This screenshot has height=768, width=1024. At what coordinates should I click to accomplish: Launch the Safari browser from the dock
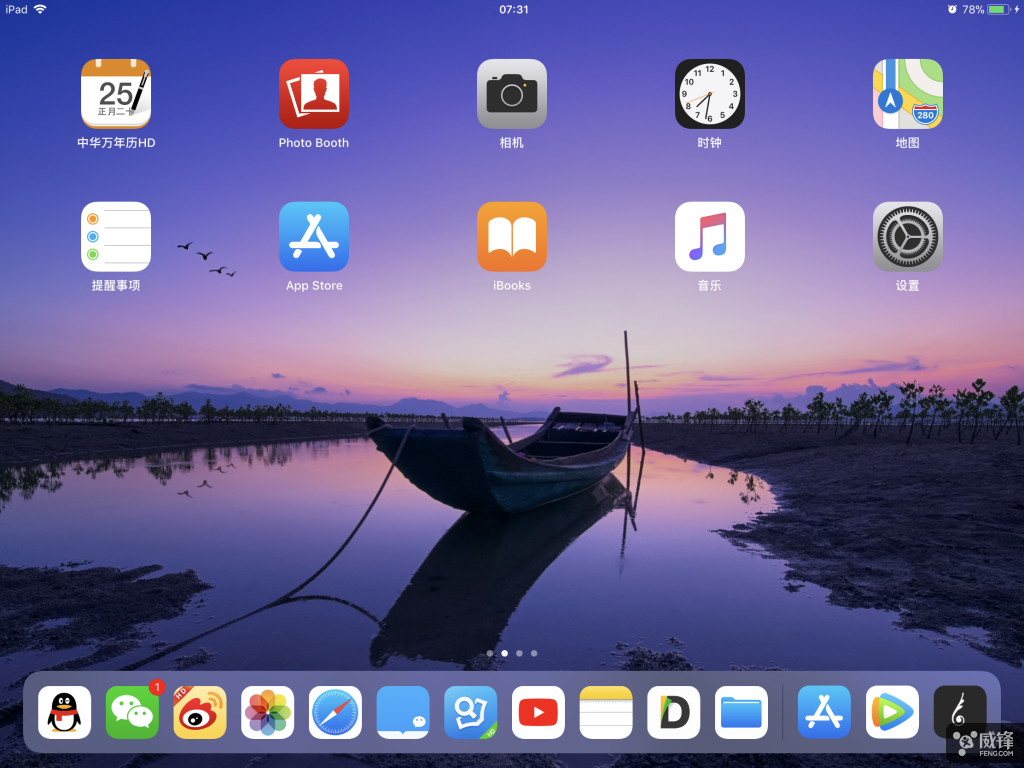335,712
